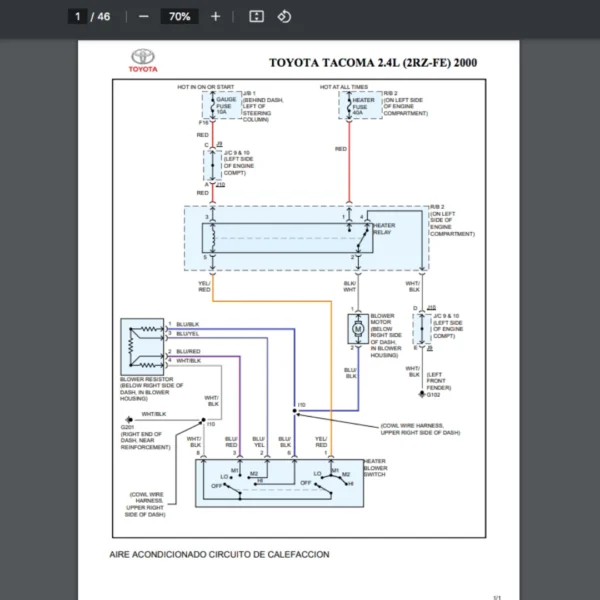Viewport: 600px width, 600px height.
Task: Click the zoom out minus button
Action: (x=144, y=17)
